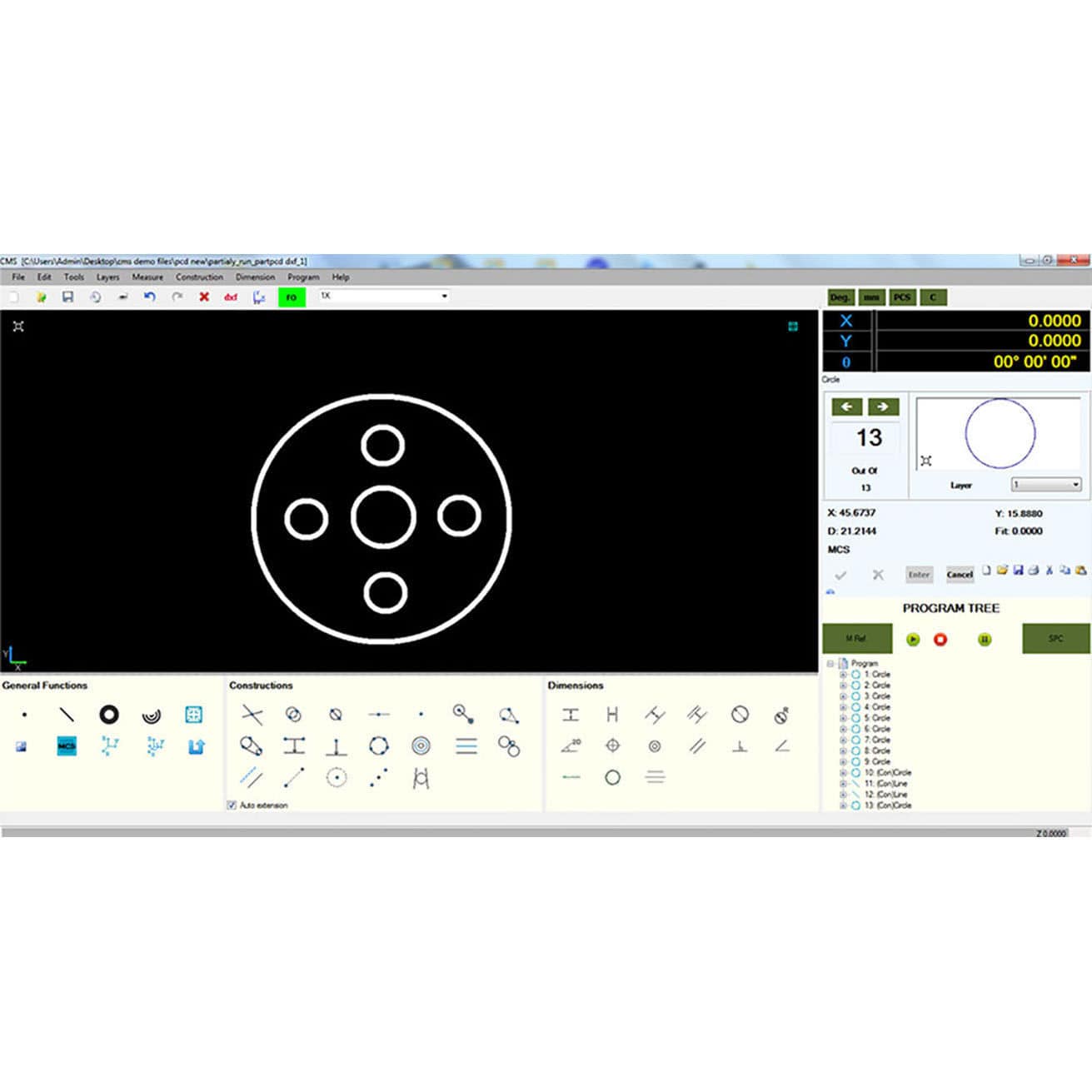Open the magnification dropdown showing 1X

(445, 296)
